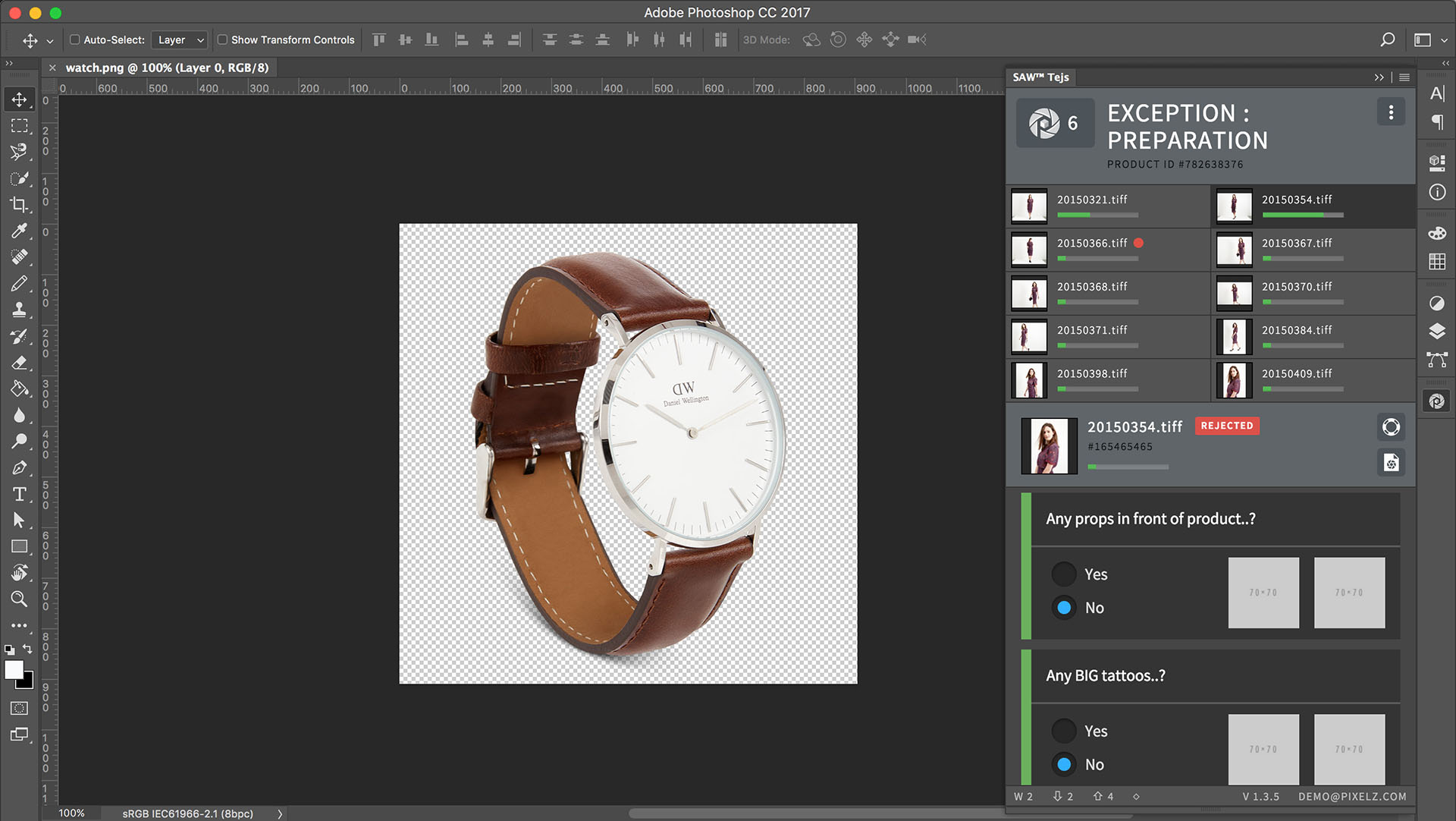Click the SAW Tejs panel tab
The width and height of the screenshot is (1456, 821).
click(1040, 77)
